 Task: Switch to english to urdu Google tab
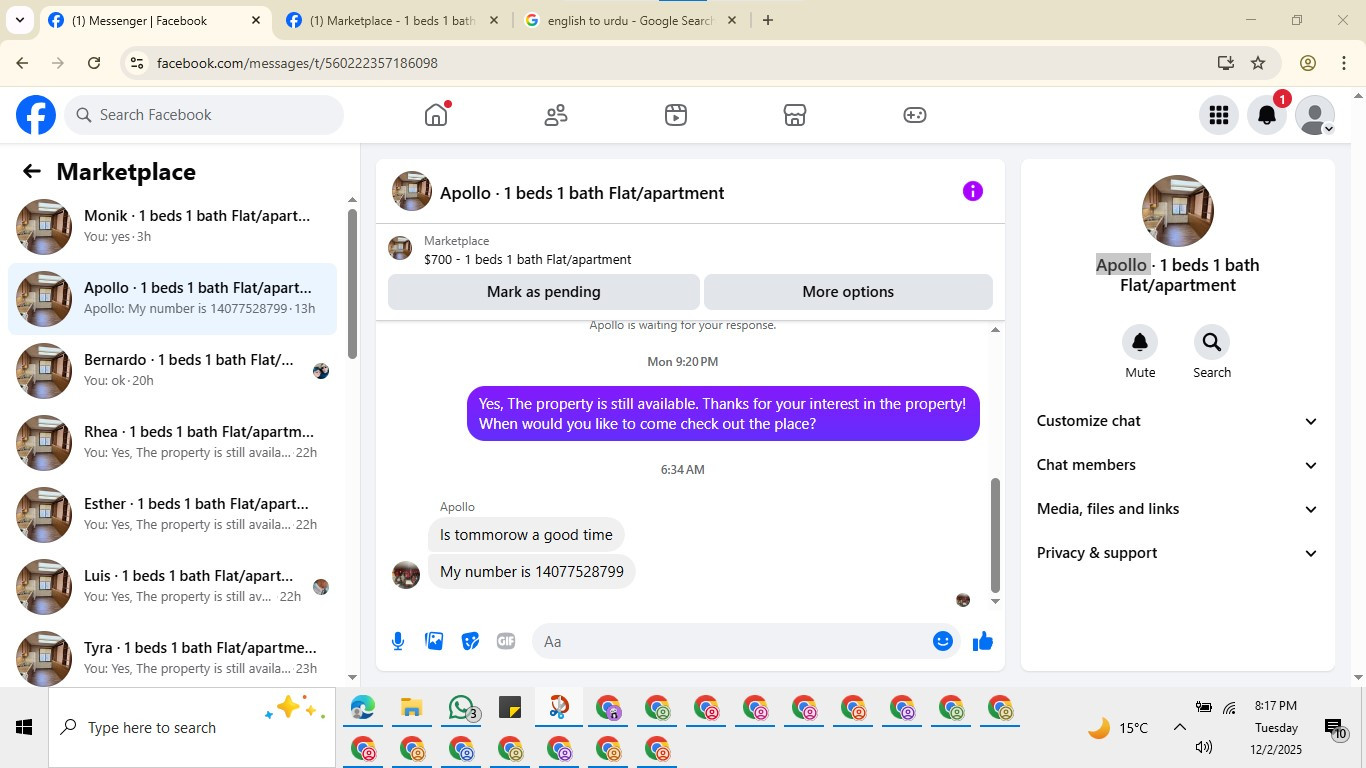pyautogui.click(x=630, y=20)
